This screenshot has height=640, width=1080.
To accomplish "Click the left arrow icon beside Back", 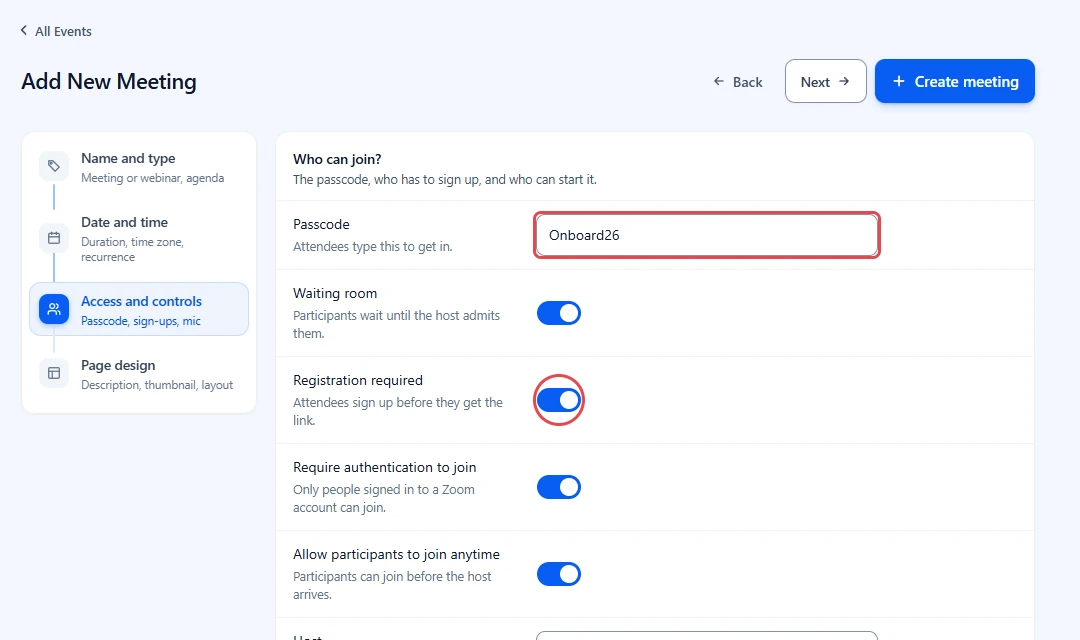I will tap(718, 81).
